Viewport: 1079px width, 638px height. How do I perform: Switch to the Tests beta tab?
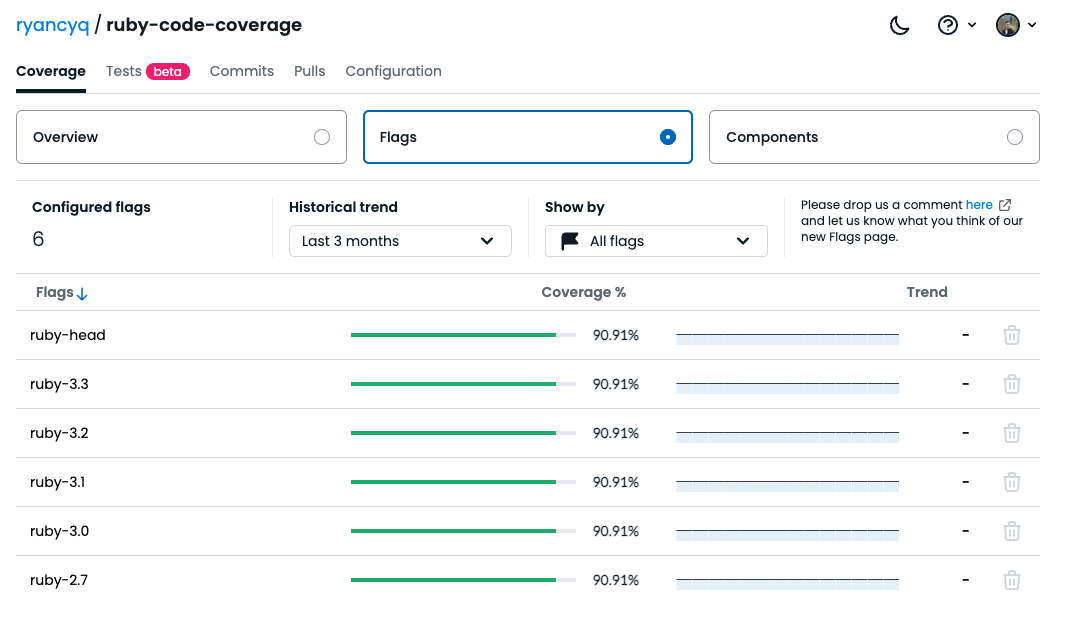147,72
